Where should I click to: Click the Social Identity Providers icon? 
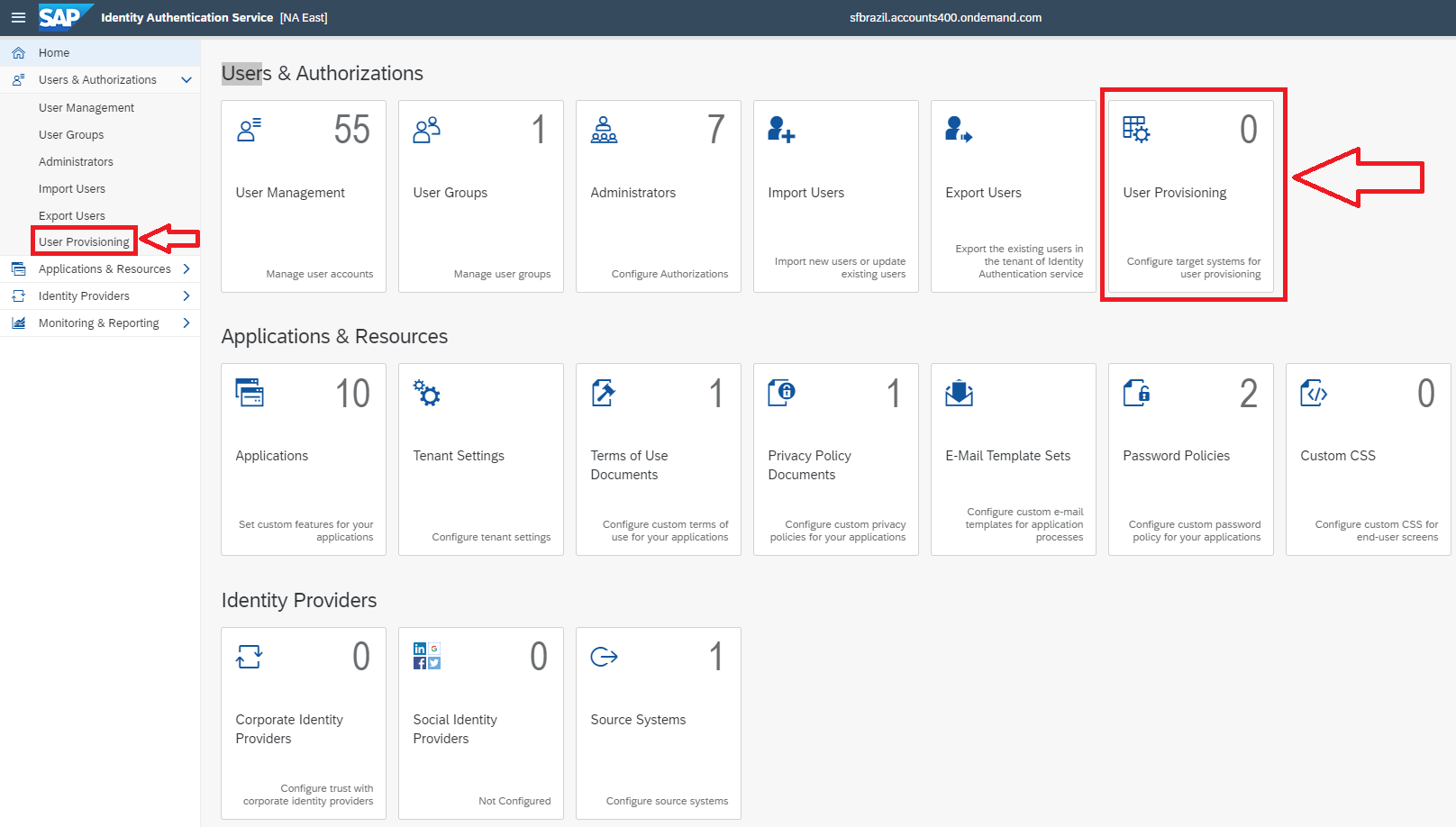coord(427,656)
